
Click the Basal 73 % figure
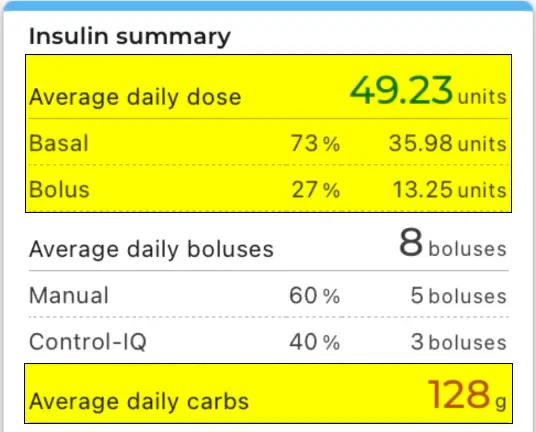[x=315, y=143]
